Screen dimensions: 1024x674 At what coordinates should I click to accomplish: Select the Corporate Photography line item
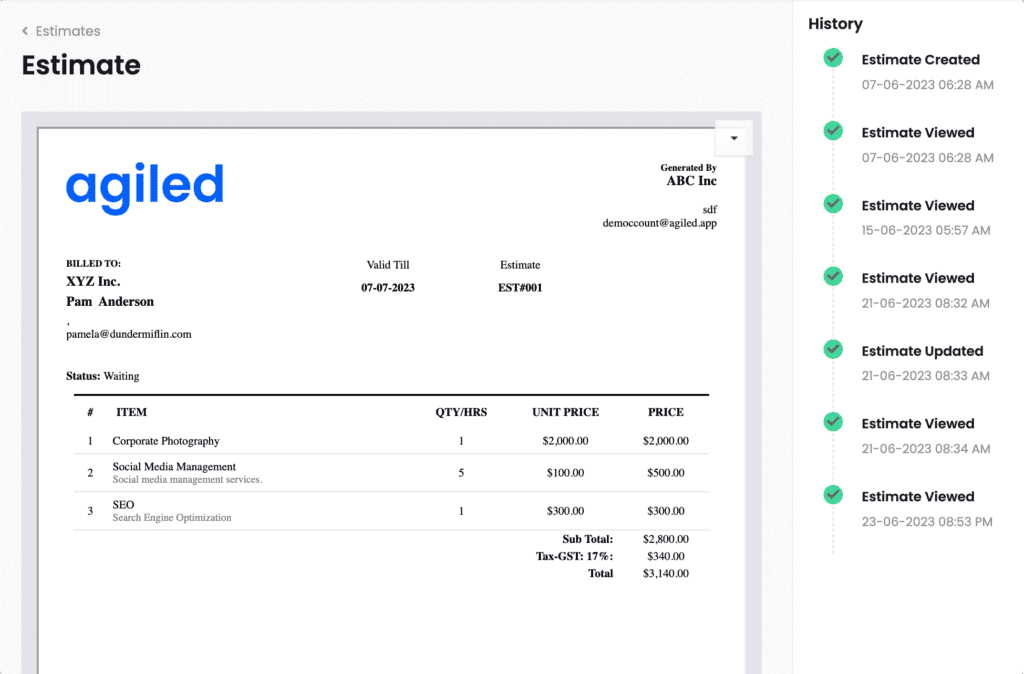(x=166, y=441)
